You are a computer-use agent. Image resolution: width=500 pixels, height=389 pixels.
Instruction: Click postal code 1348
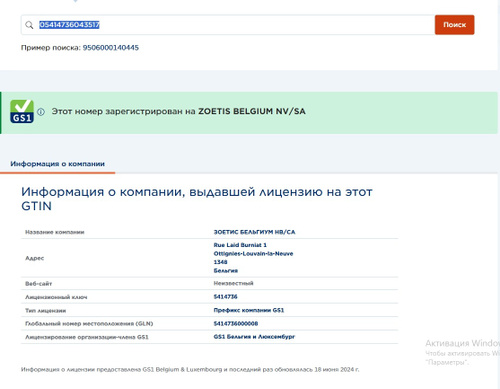[220, 262]
